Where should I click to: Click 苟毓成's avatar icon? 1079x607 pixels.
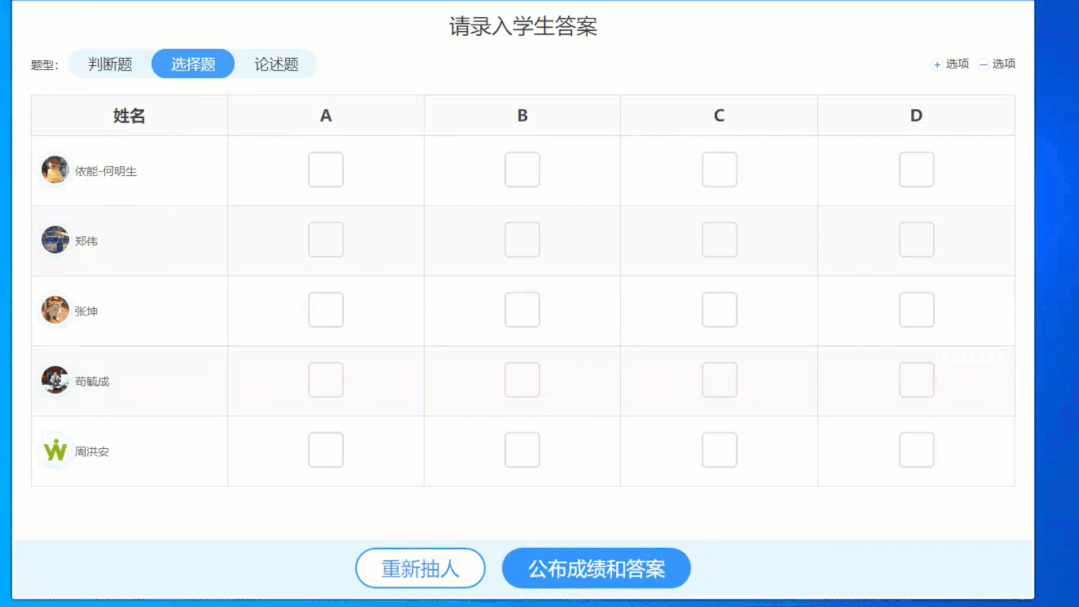point(55,380)
